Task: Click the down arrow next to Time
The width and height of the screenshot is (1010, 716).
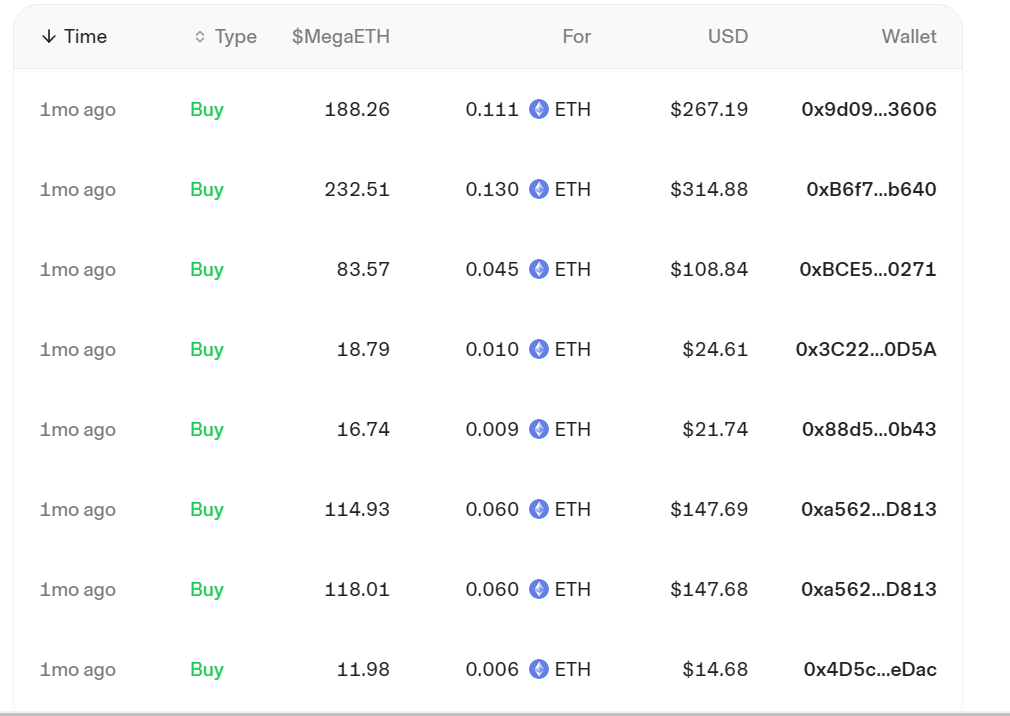Action: (x=49, y=37)
